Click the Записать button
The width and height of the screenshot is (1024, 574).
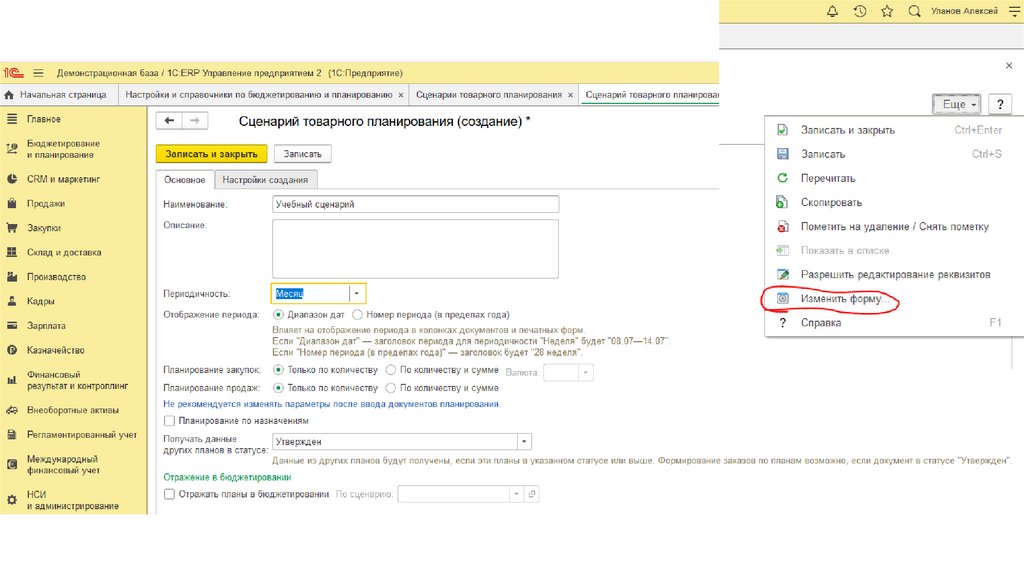point(302,154)
